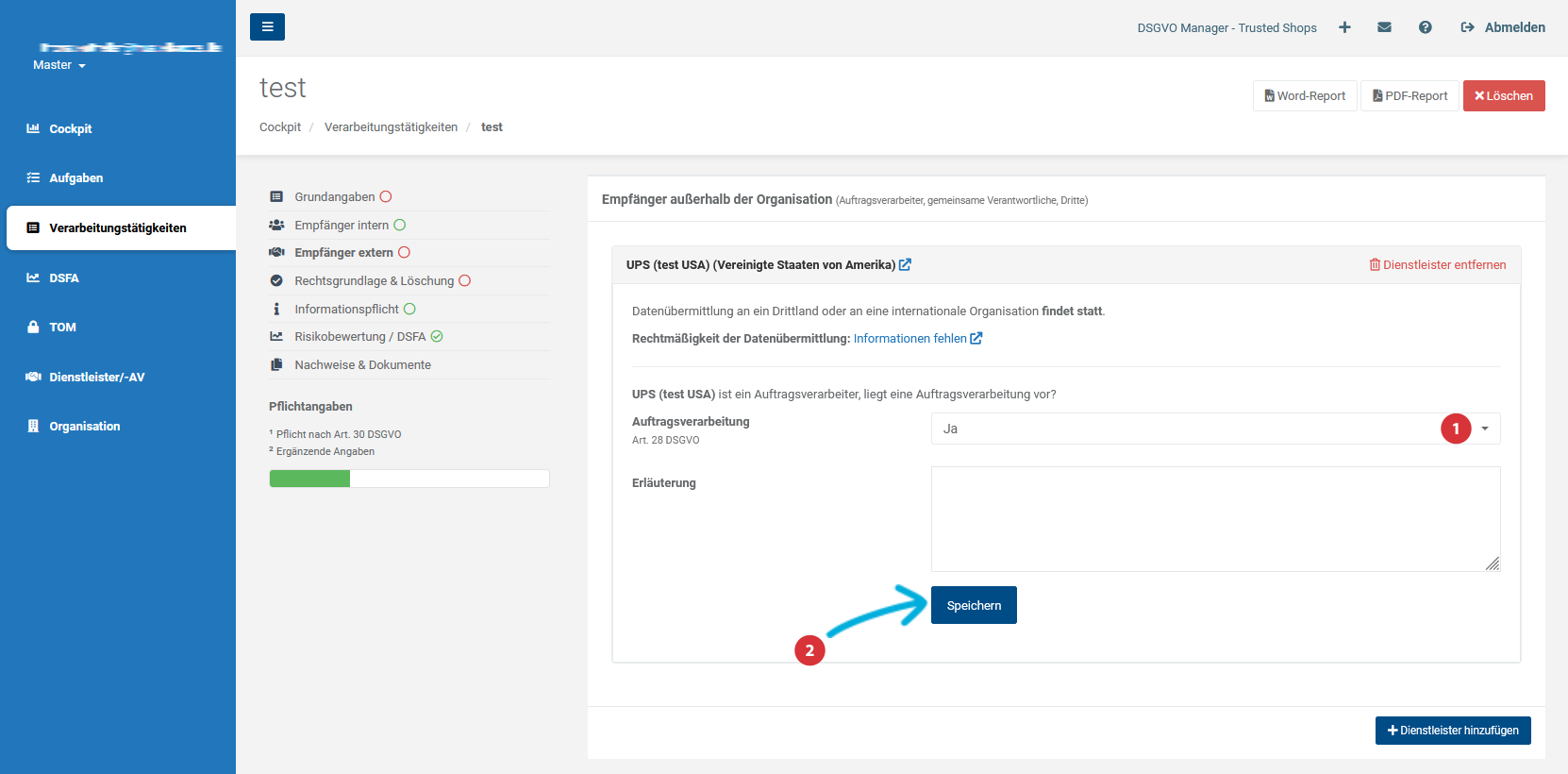This screenshot has width=1568, height=774.
Task: Click the Empfänger intern users icon
Action: tap(276, 226)
